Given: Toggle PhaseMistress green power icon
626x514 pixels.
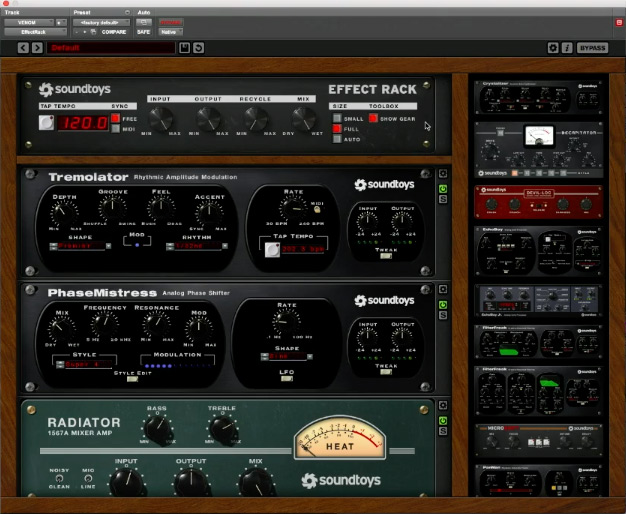Looking at the screenshot, I should [x=443, y=305].
